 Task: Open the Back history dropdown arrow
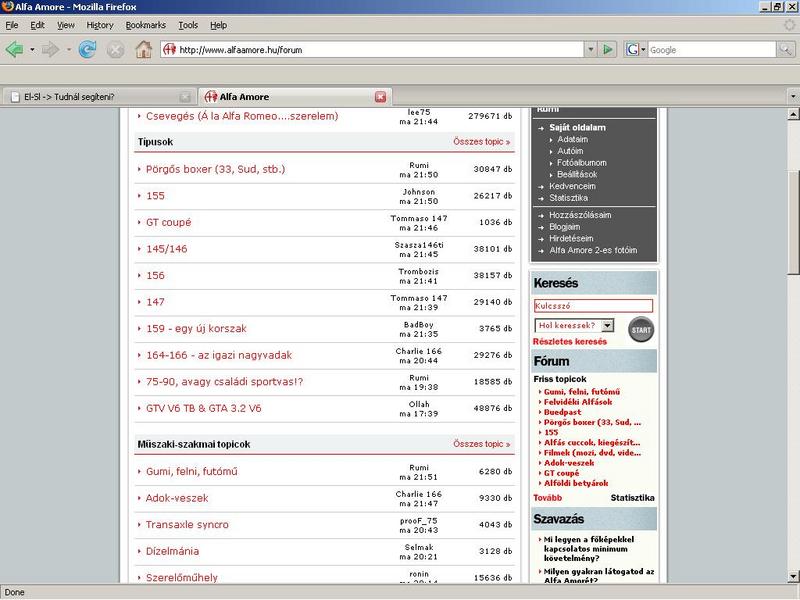tap(32, 50)
